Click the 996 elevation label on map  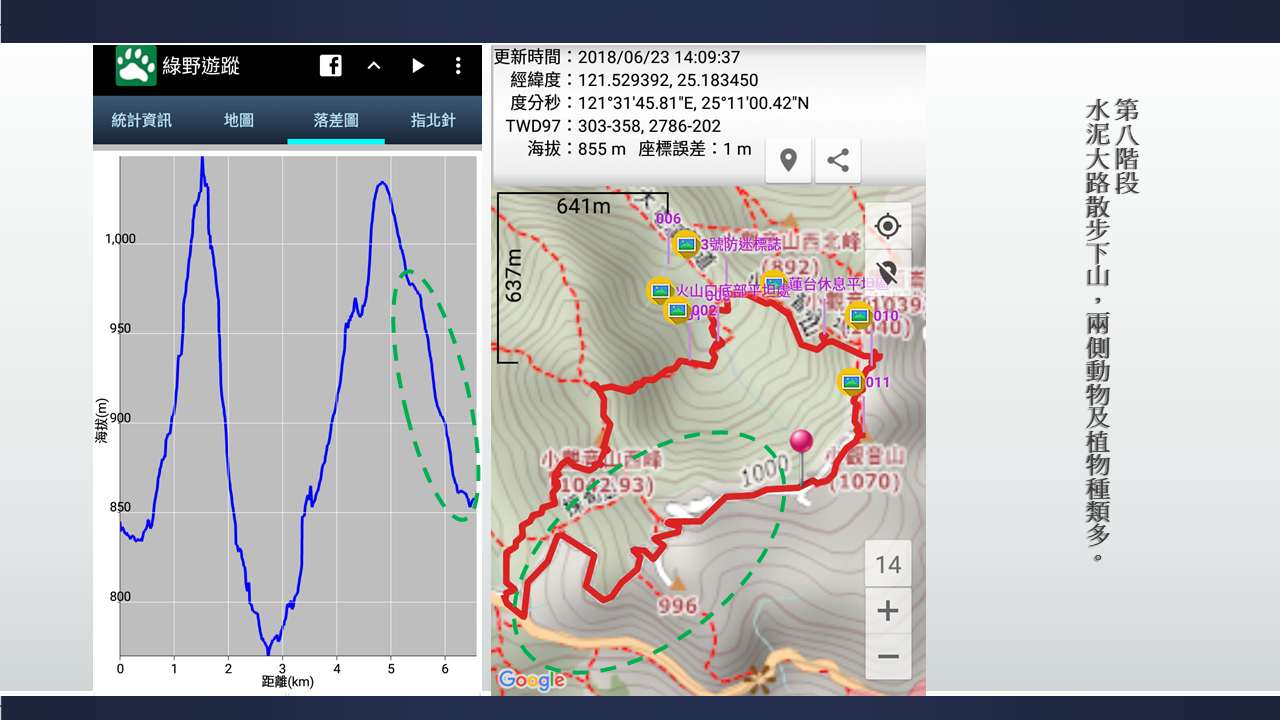click(677, 606)
